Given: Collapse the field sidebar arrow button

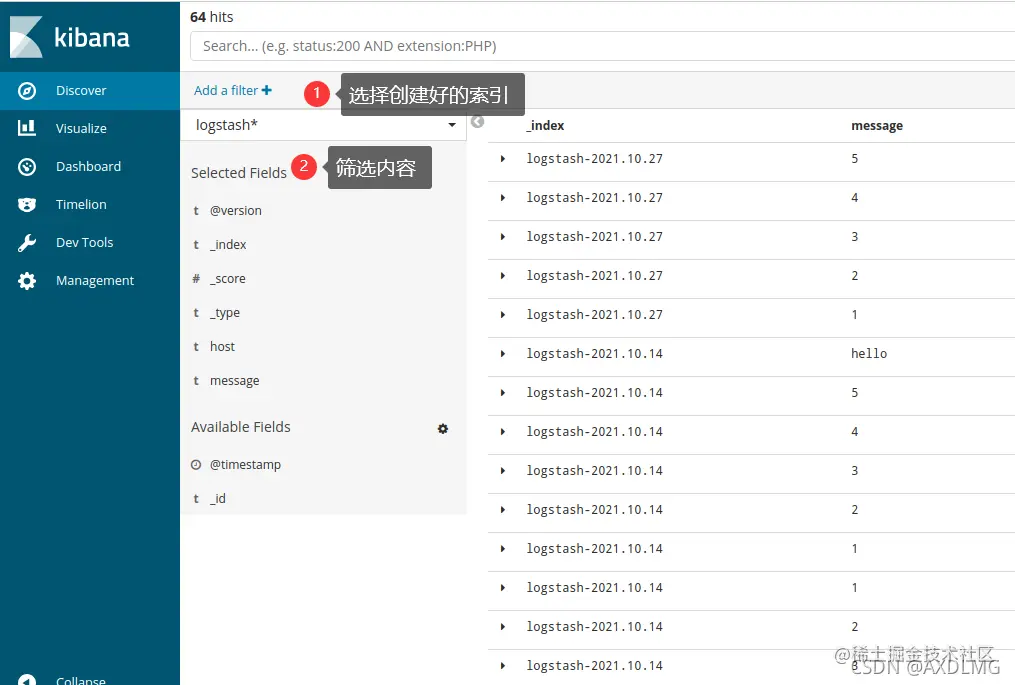Looking at the screenshot, I should point(478,122).
